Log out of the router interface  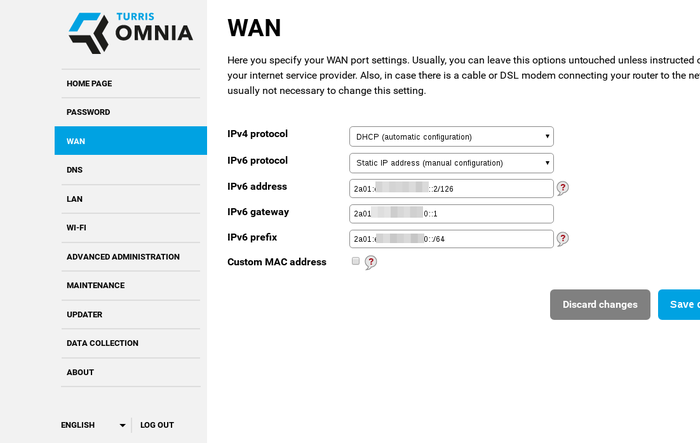(x=157, y=425)
